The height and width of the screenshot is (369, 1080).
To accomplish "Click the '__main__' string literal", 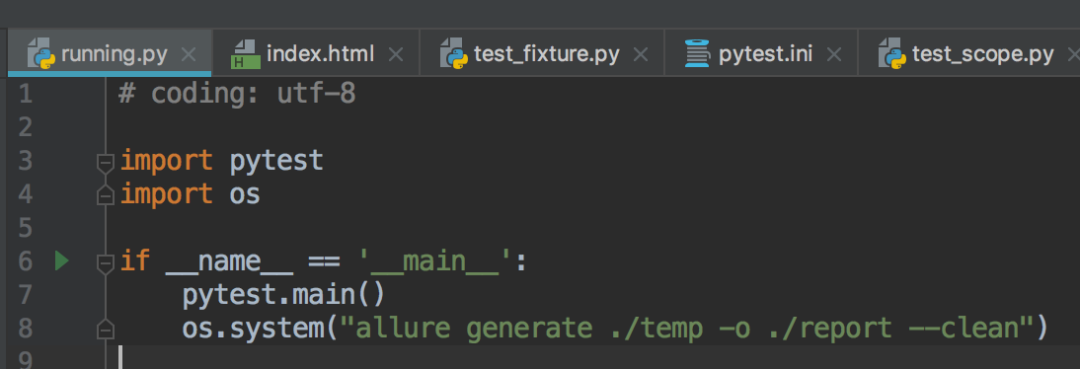I will (x=435, y=262).
